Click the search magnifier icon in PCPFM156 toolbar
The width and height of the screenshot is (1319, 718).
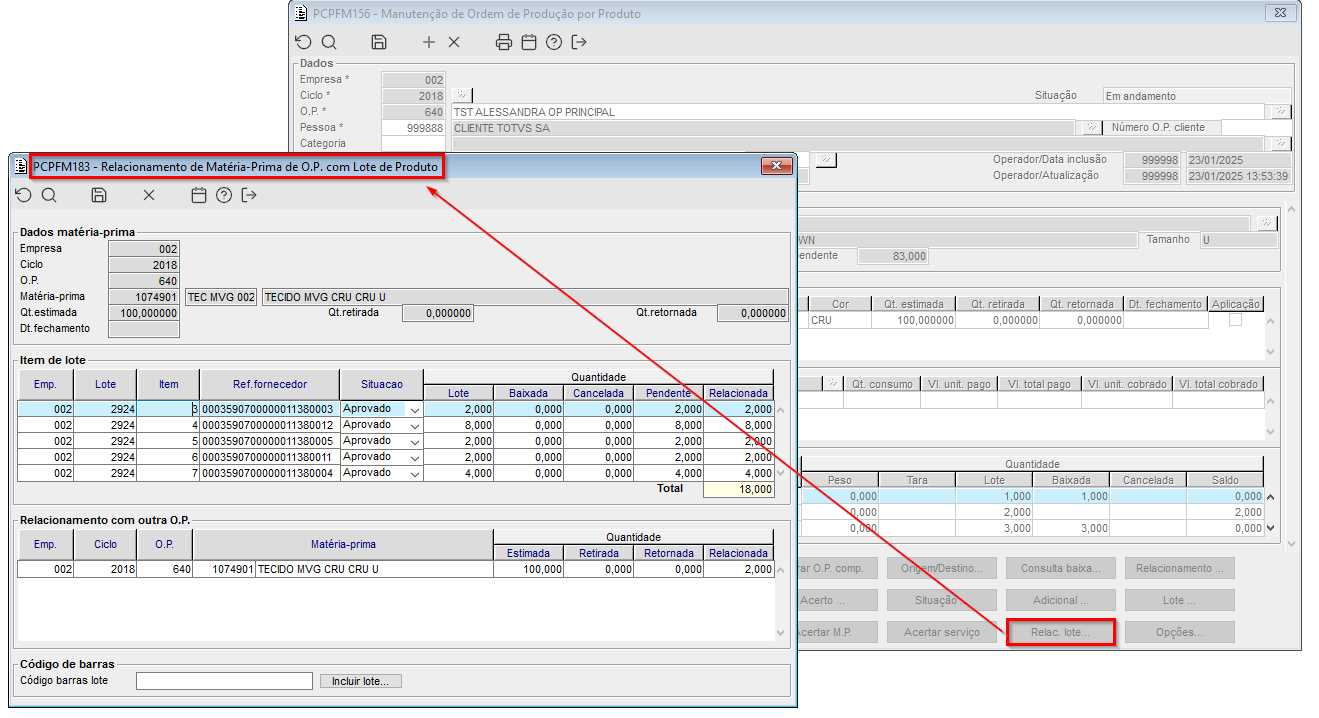tap(329, 42)
